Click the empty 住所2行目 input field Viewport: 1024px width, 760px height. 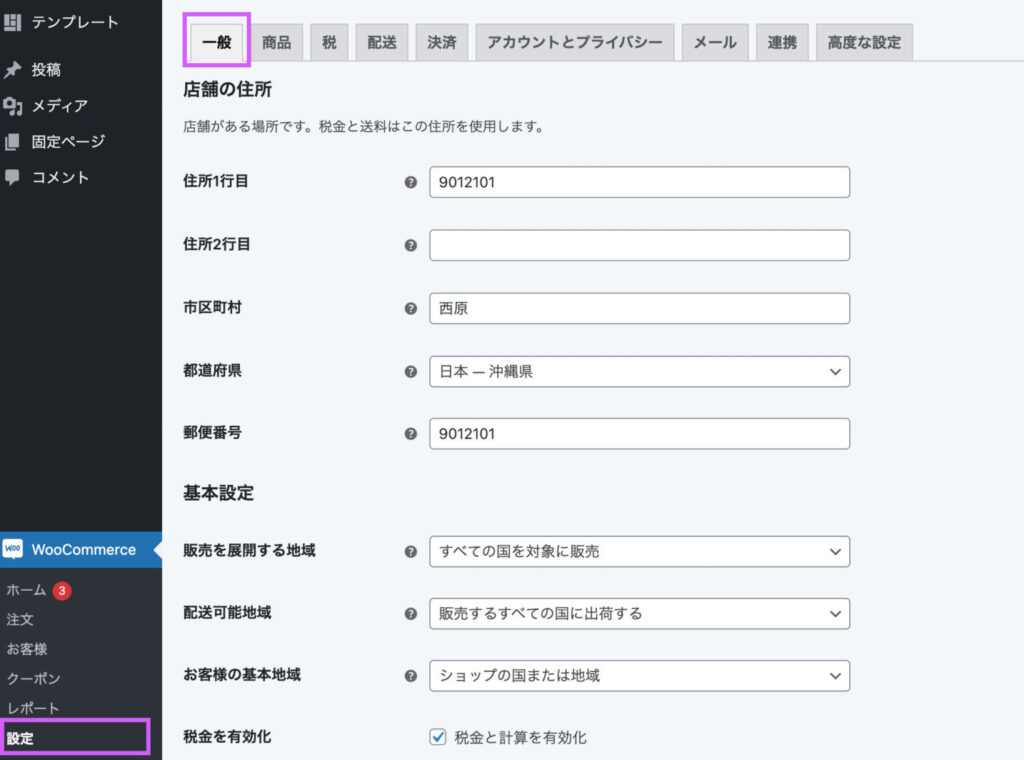pyautogui.click(x=639, y=245)
